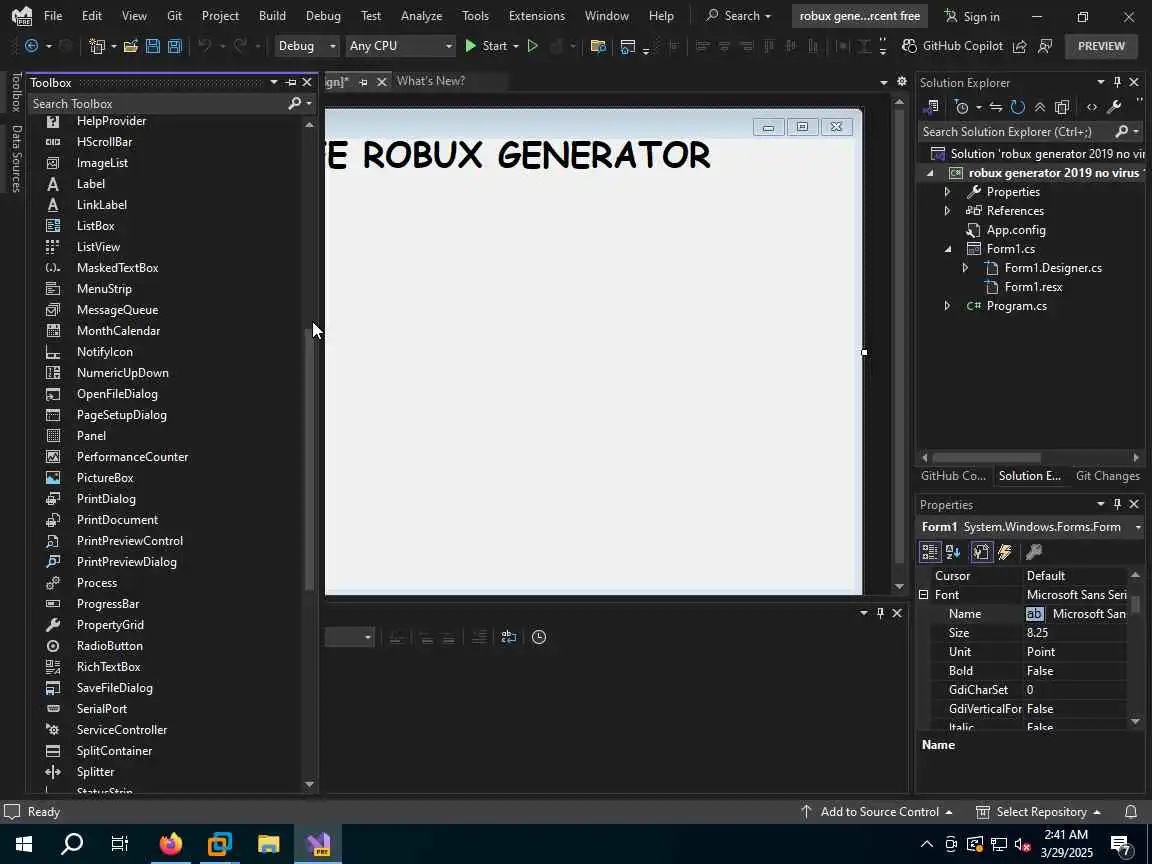The height and width of the screenshot is (864, 1152).
Task: Click Pending Changes Filter clock icon
Action: [962, 107]
